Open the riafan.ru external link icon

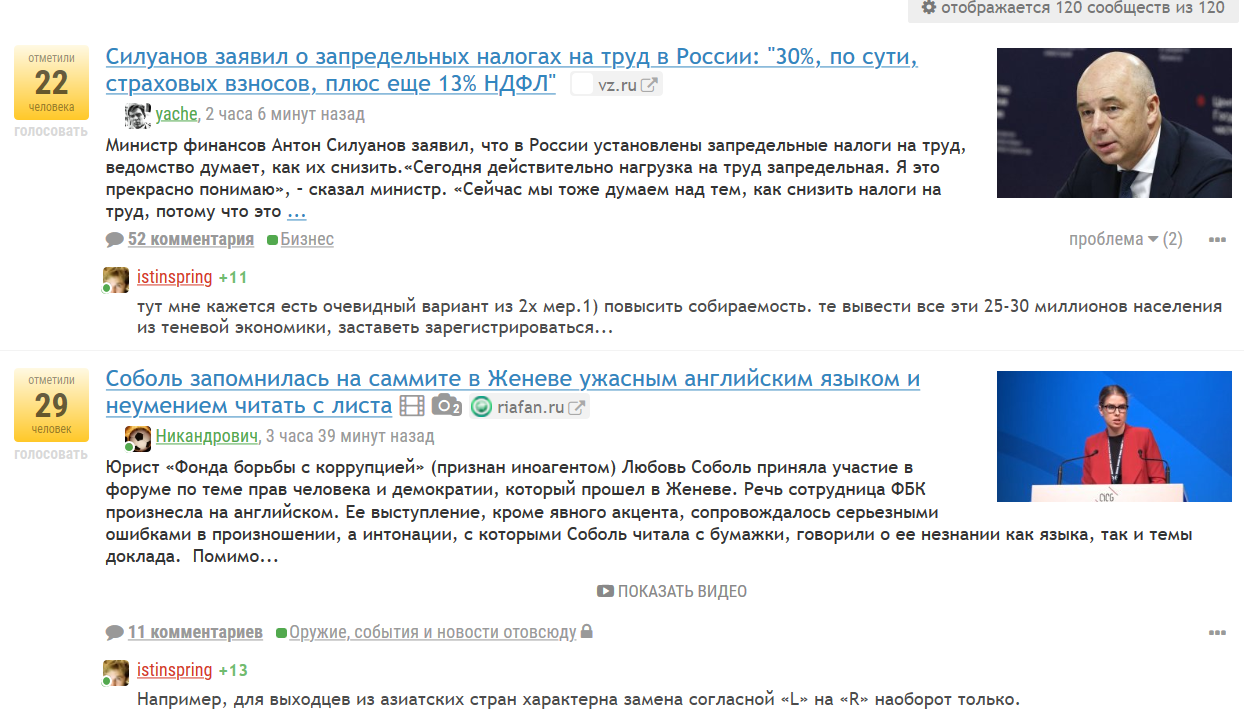(577, 407)
